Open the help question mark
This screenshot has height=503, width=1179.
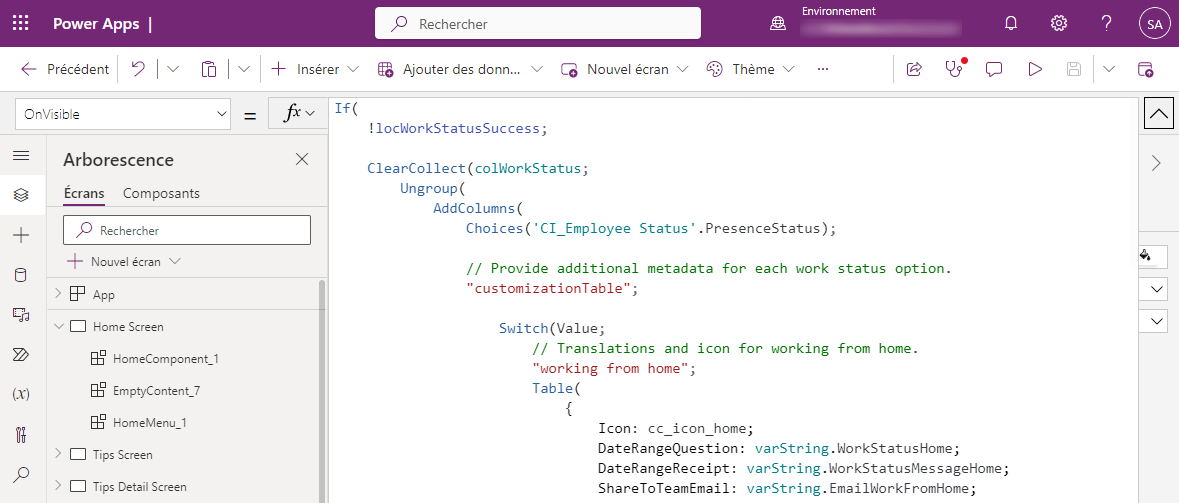point(1106,23)
